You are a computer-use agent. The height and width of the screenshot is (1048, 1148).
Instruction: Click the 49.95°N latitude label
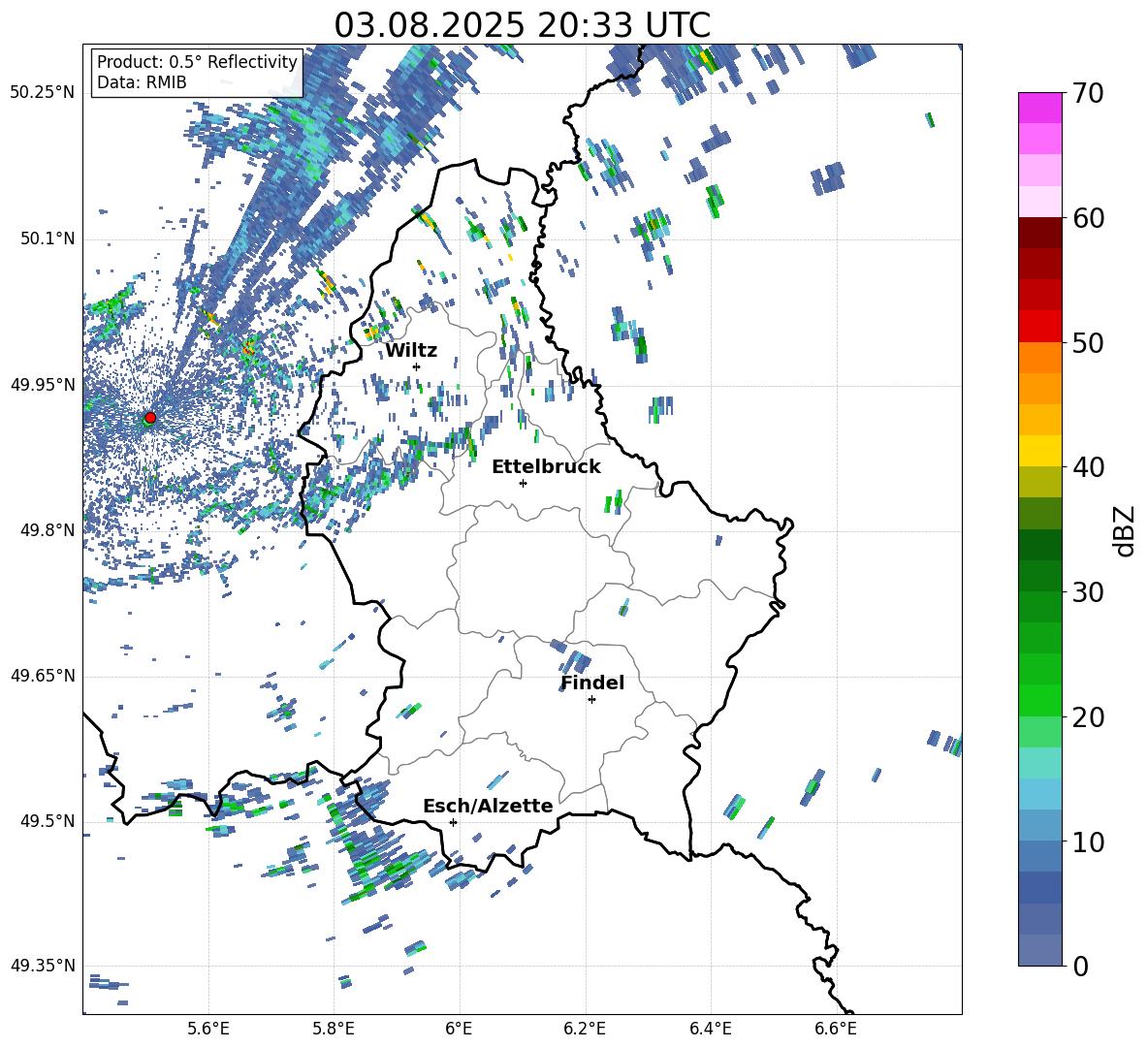click(43, 385)
